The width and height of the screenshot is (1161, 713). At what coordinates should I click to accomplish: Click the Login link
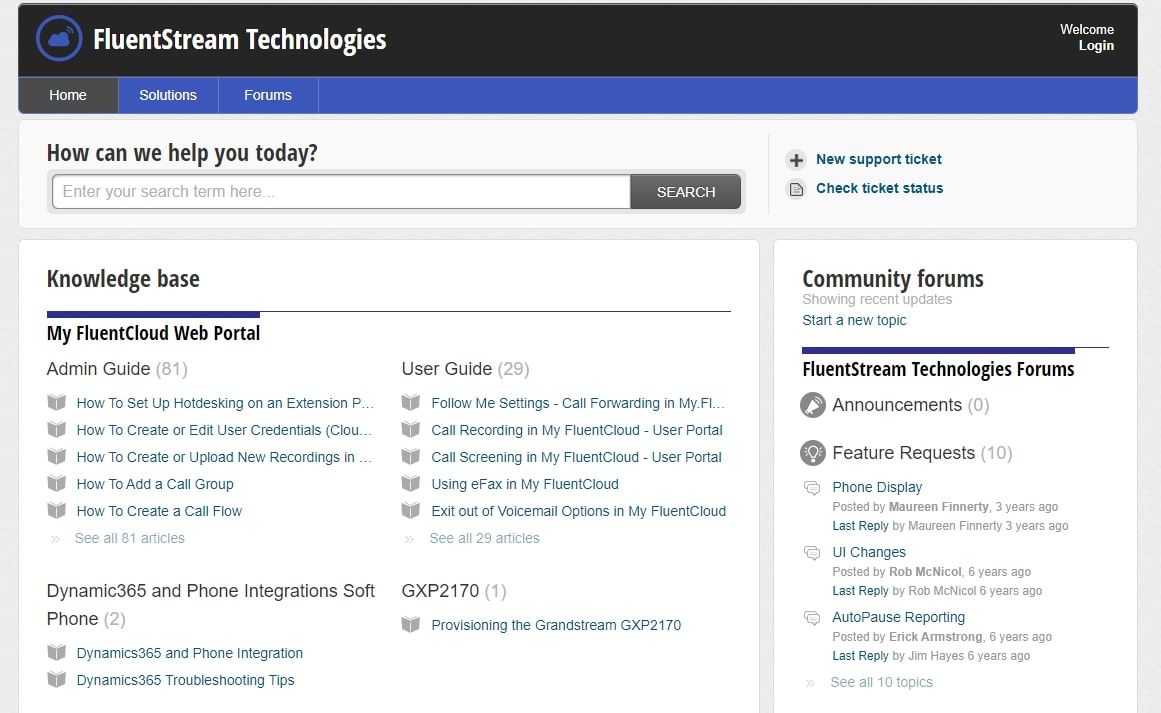tap(1095, 46)
